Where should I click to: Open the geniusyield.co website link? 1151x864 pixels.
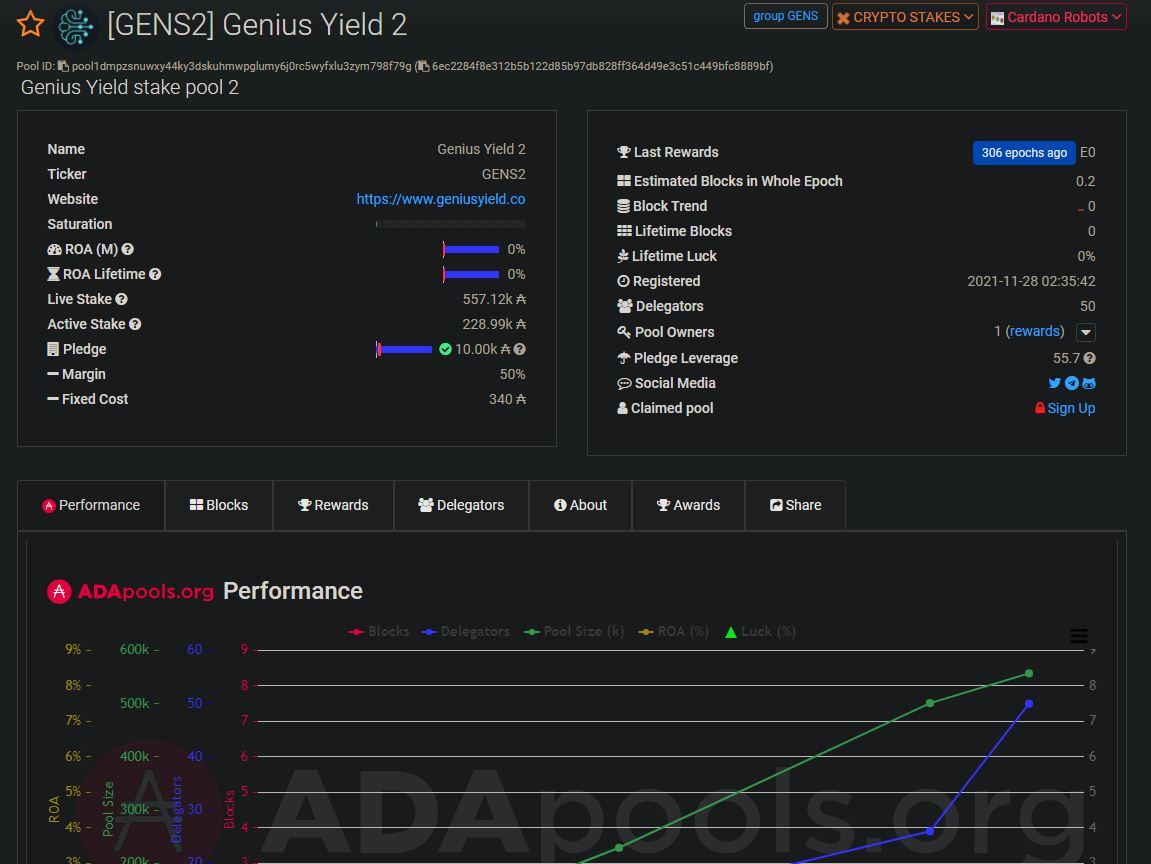tap(440, 199)
